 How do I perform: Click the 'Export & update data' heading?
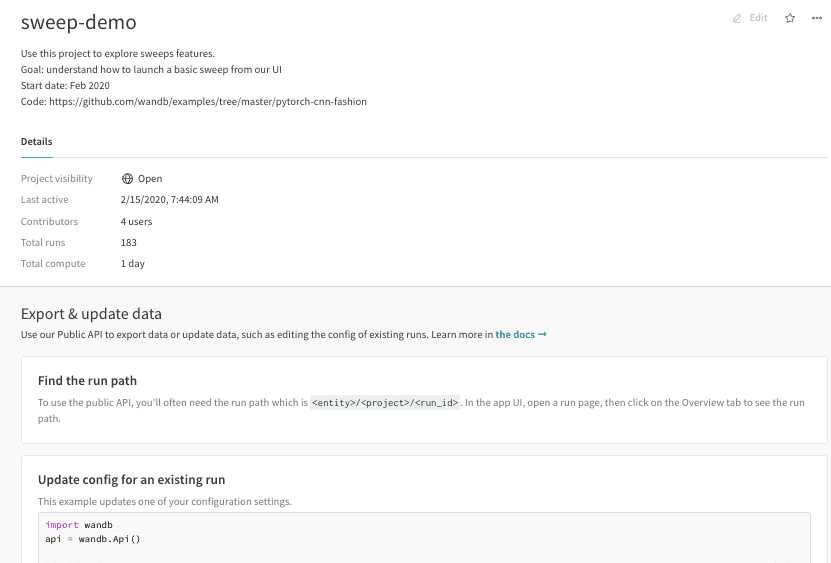[x=91, y=314]
